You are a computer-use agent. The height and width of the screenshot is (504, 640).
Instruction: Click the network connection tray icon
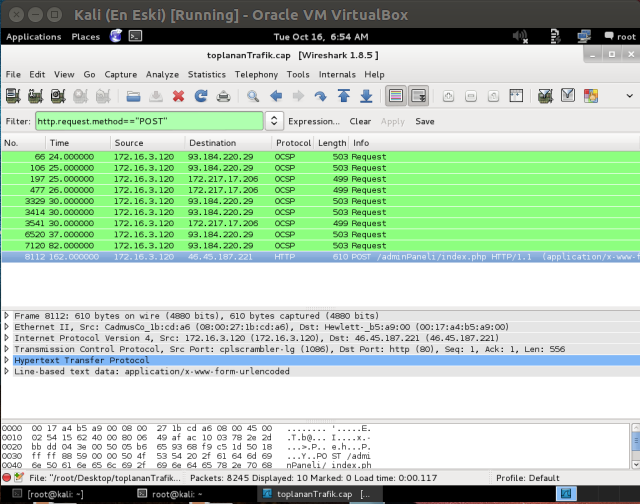pos(584,36)
